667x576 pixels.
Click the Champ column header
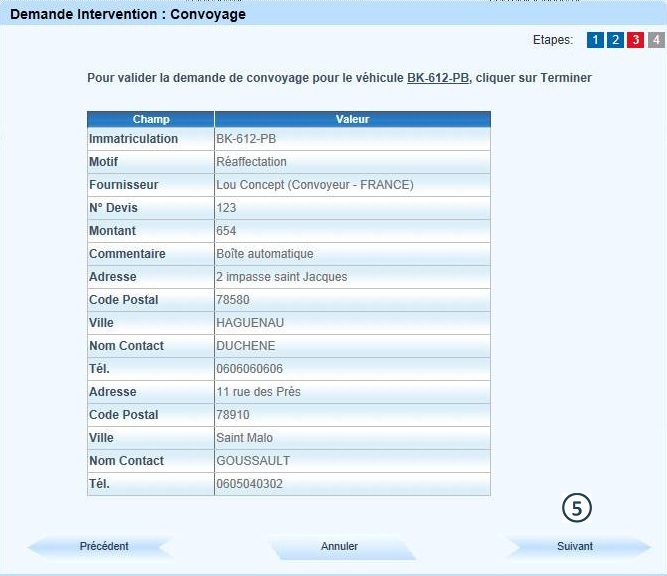(151, 119)
